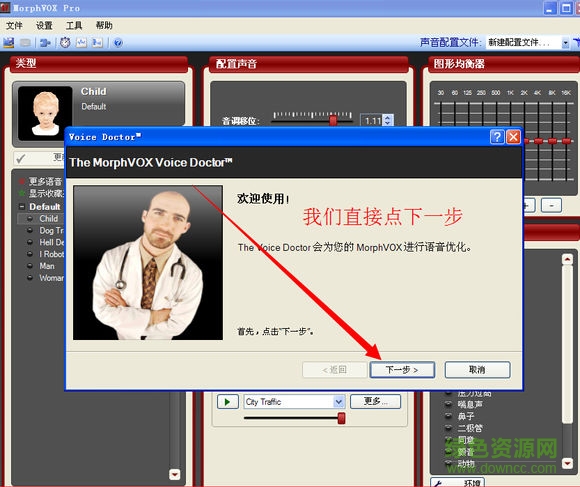The height and width of the screenshot is (487, 580).
Task: Select the Woman voice
Action: pos(51,278)
